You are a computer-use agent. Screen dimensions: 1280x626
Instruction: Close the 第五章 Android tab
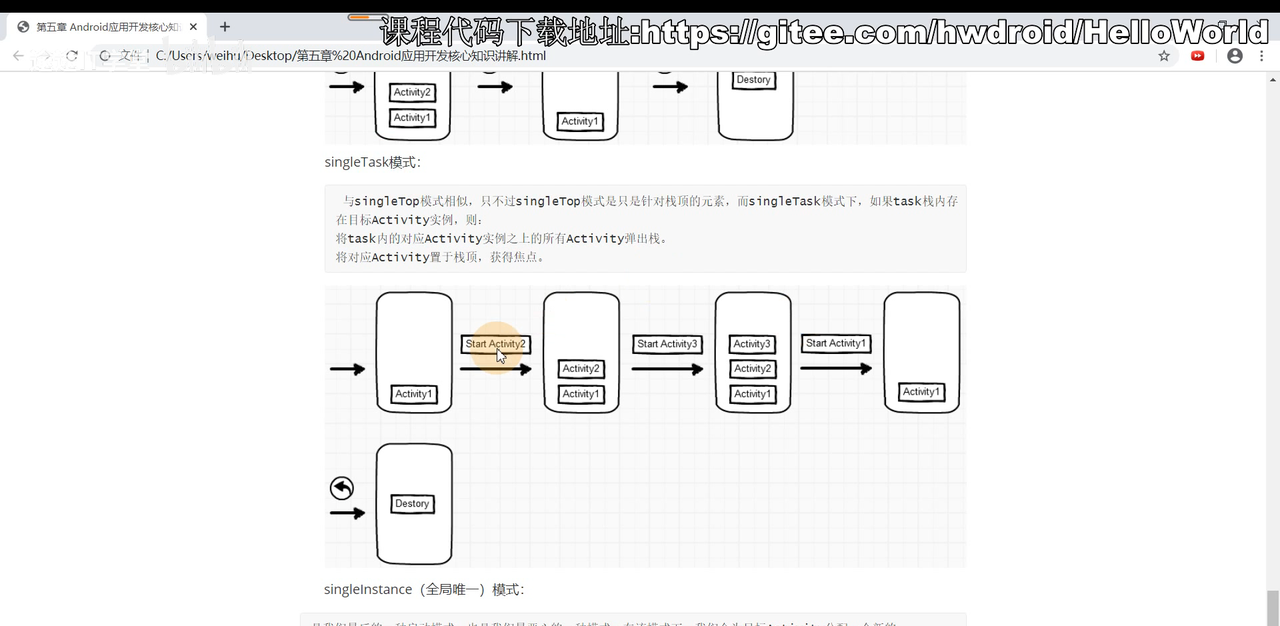point(194,27)
